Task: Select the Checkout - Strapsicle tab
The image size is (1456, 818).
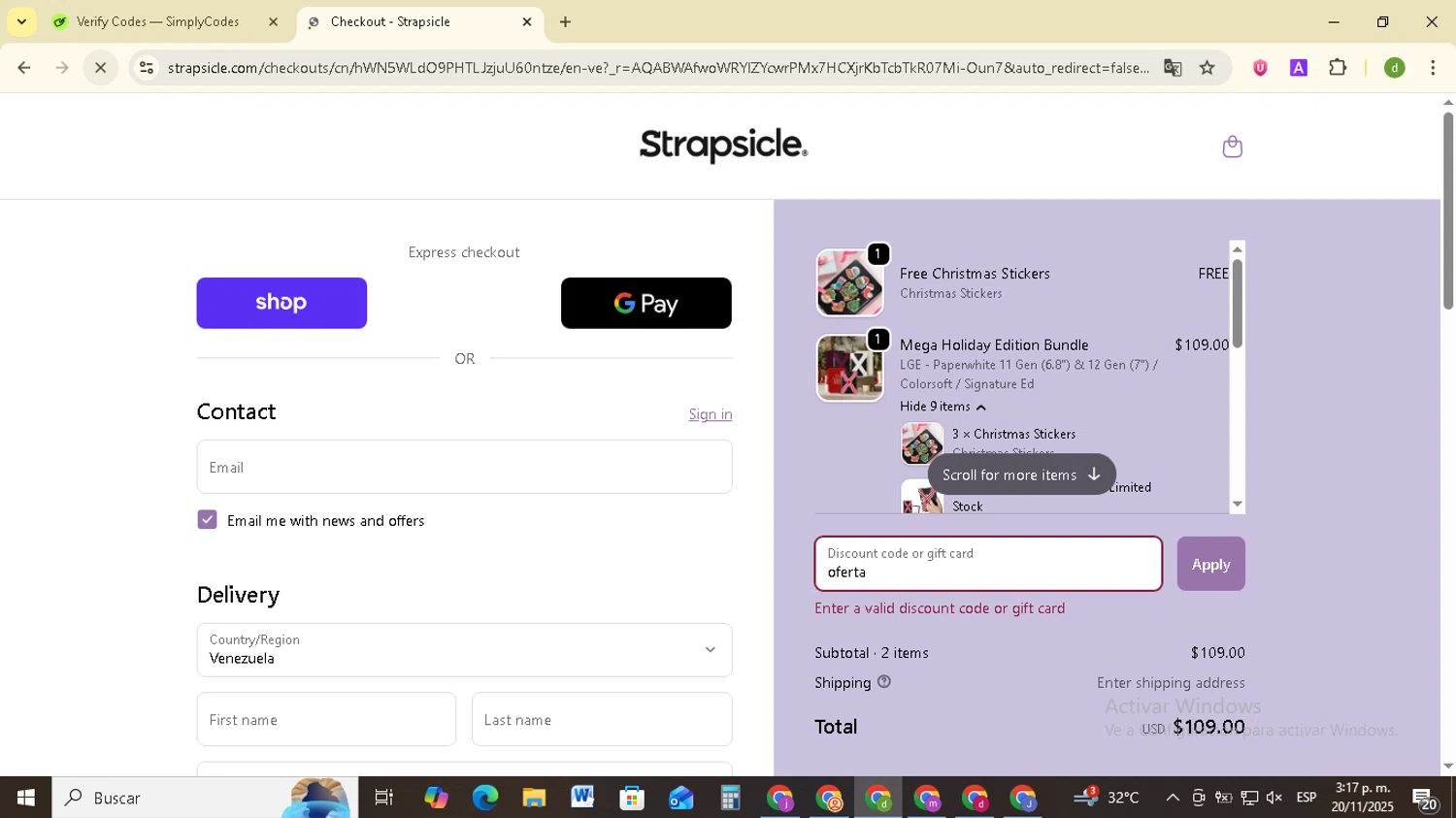Action: tap(390, 21)
